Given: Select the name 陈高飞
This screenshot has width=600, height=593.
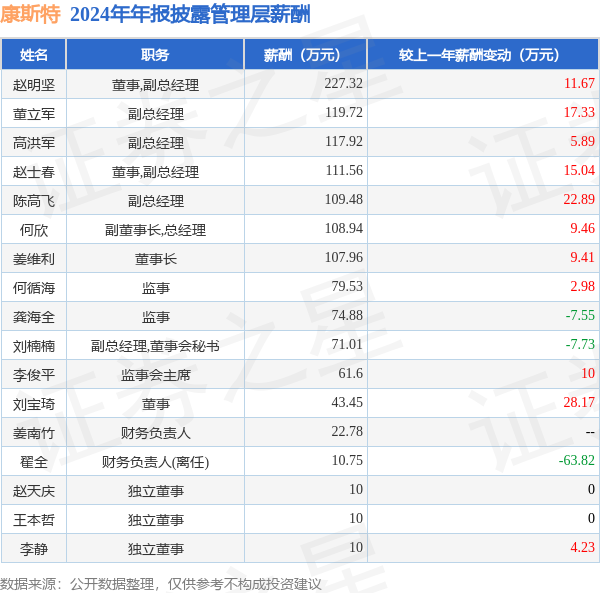Looking at the screenshot, I should point(34,201).
